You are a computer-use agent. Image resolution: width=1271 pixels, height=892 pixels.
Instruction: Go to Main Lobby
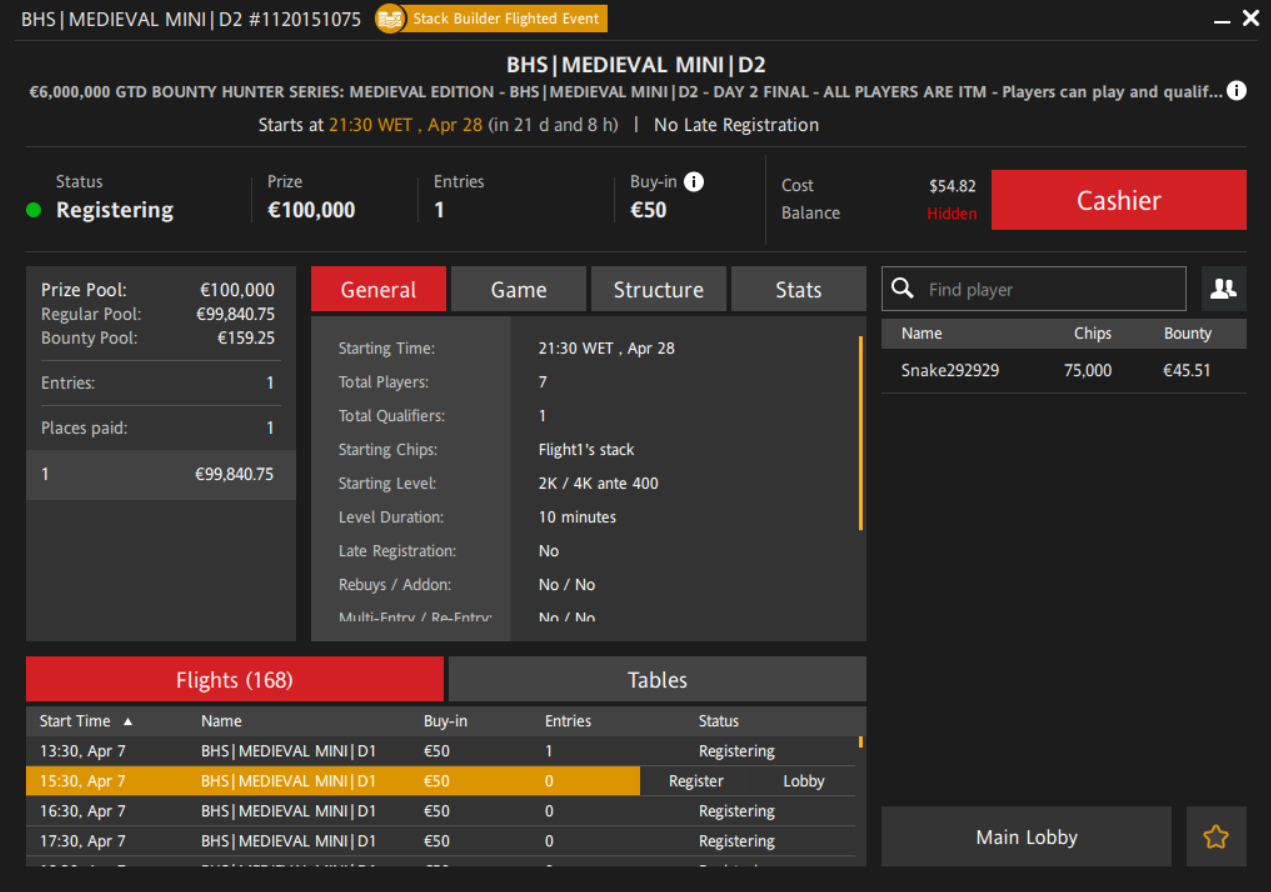point(1026,837)
